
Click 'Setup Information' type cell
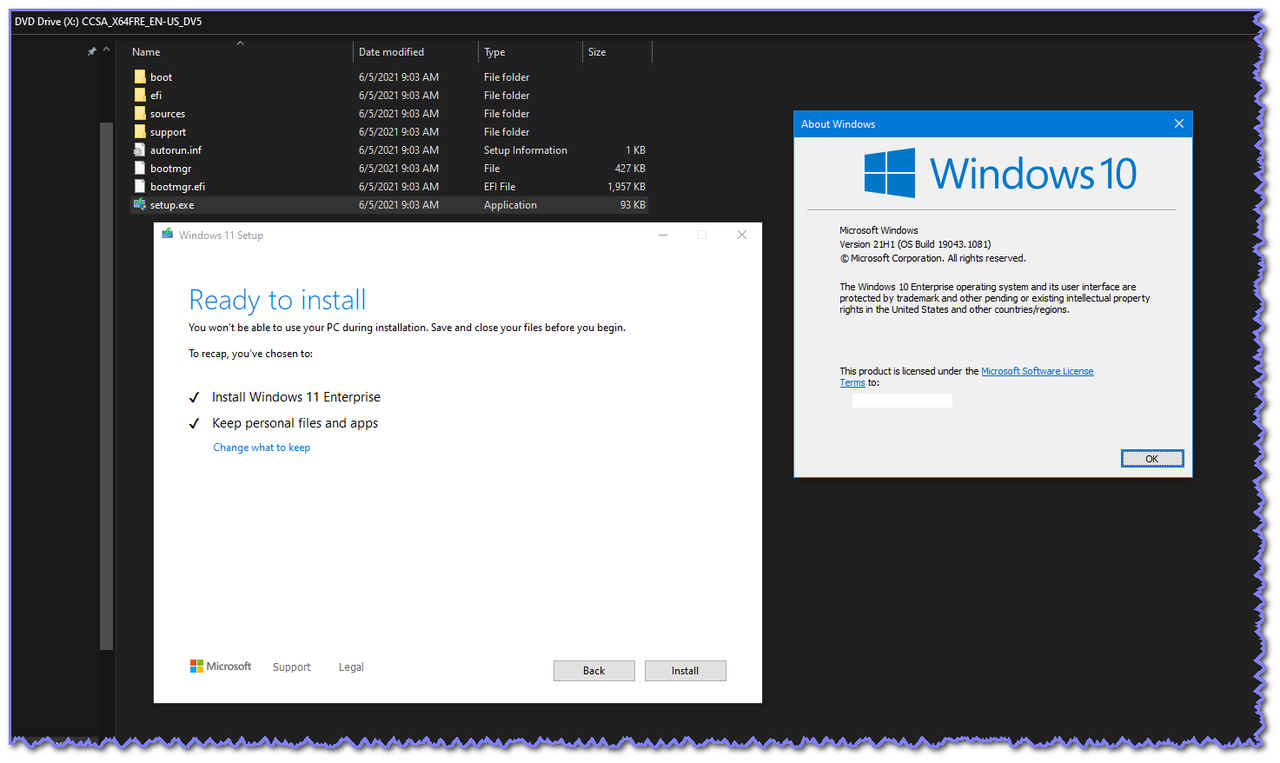coord(525,150)
